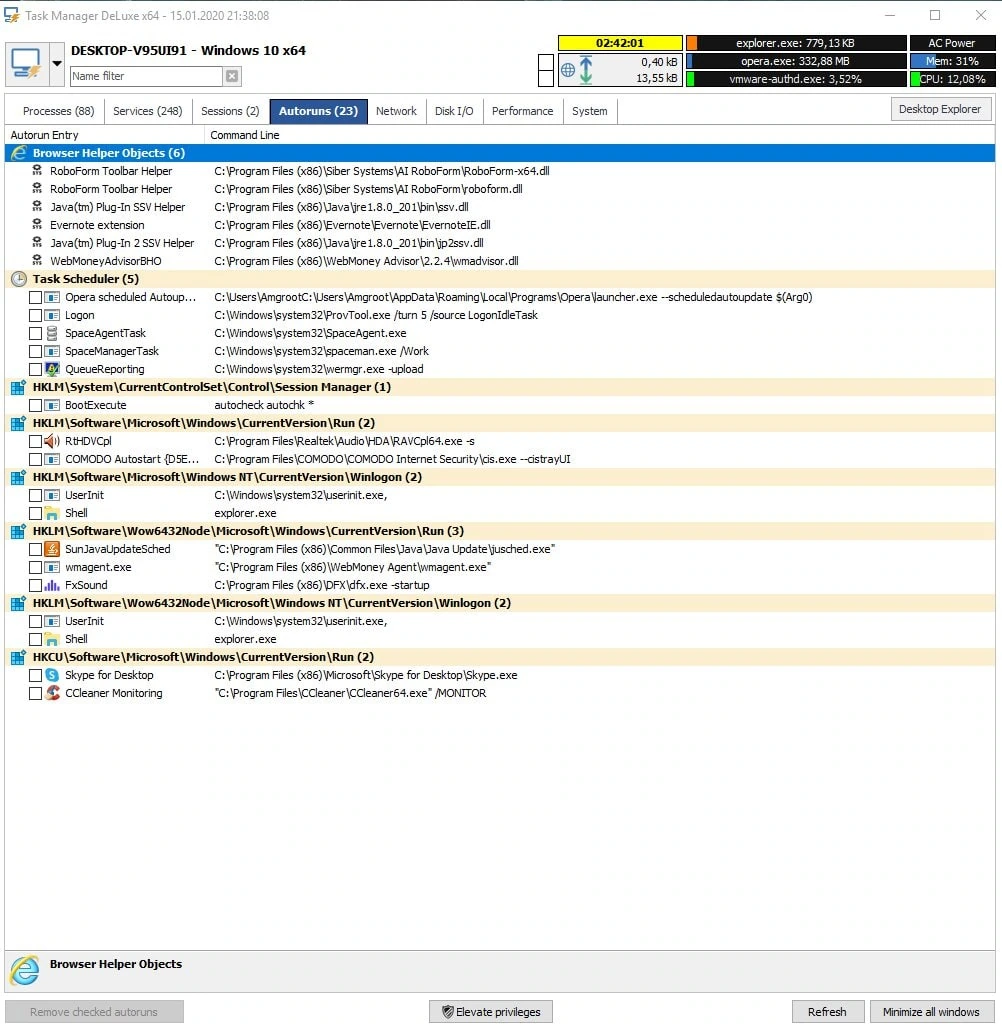Viewport: 1002px width, 1032px height.
Task: Clear the name filter with X button
Action: click(232, 76)
